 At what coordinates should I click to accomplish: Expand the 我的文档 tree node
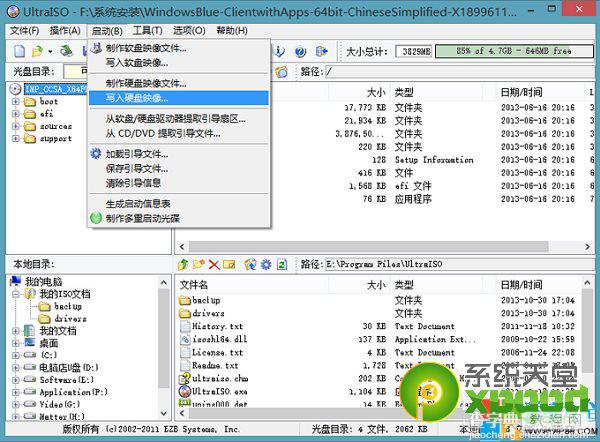point(16,331)
